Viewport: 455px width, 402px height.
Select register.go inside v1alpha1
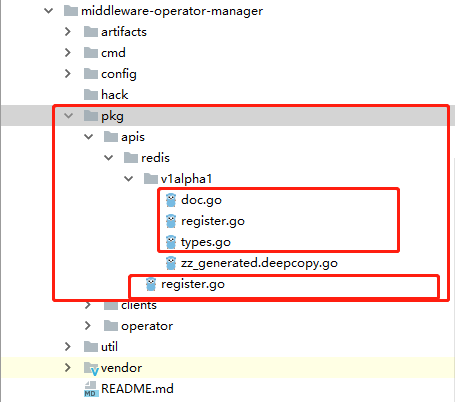213,221
